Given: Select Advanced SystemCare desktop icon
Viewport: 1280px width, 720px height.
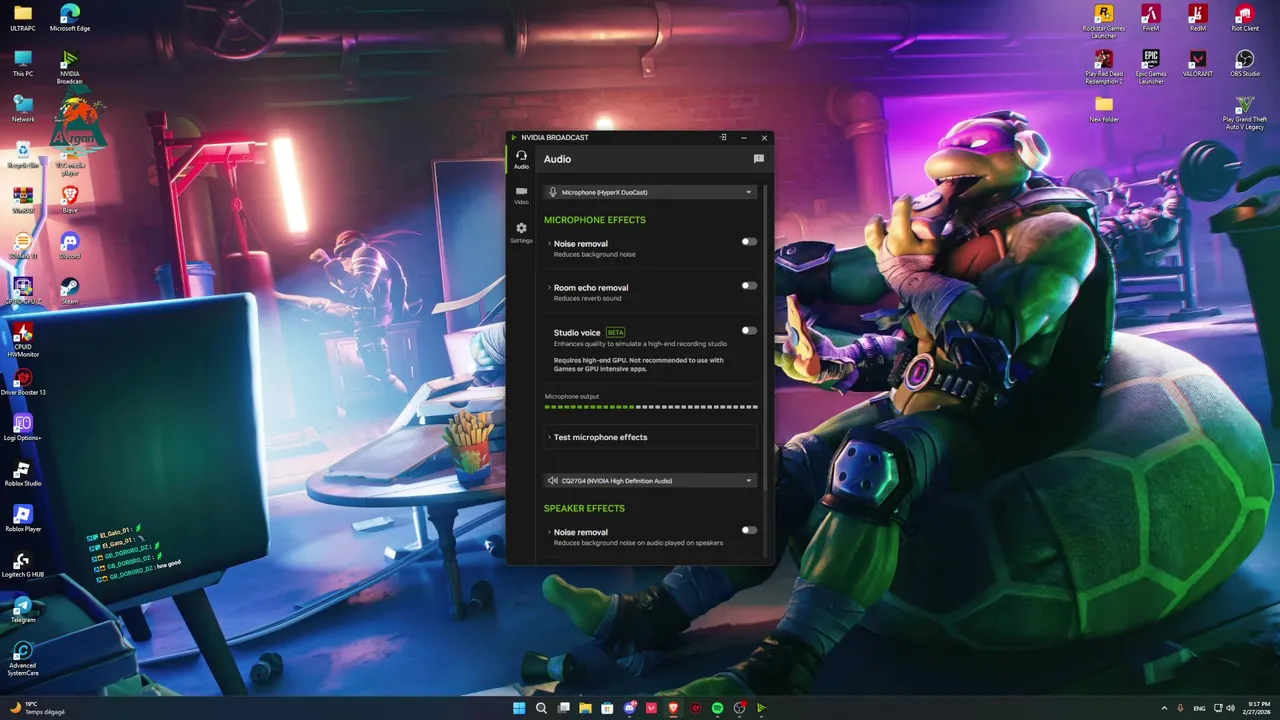Looking at the screenshot, I should (x=22, y=657).
